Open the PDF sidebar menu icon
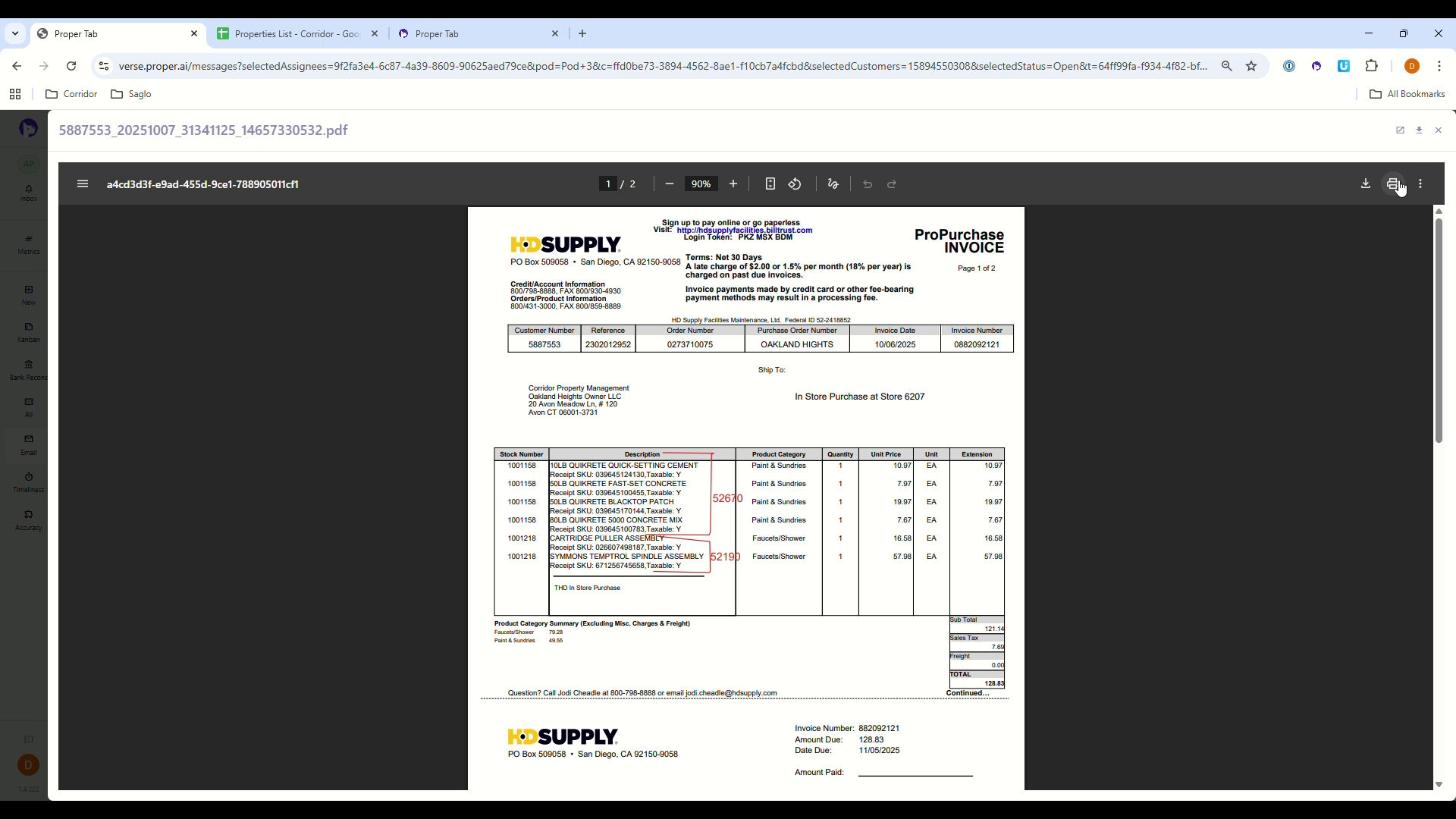Screen dimensions: 1456x819 coord(83,184)
